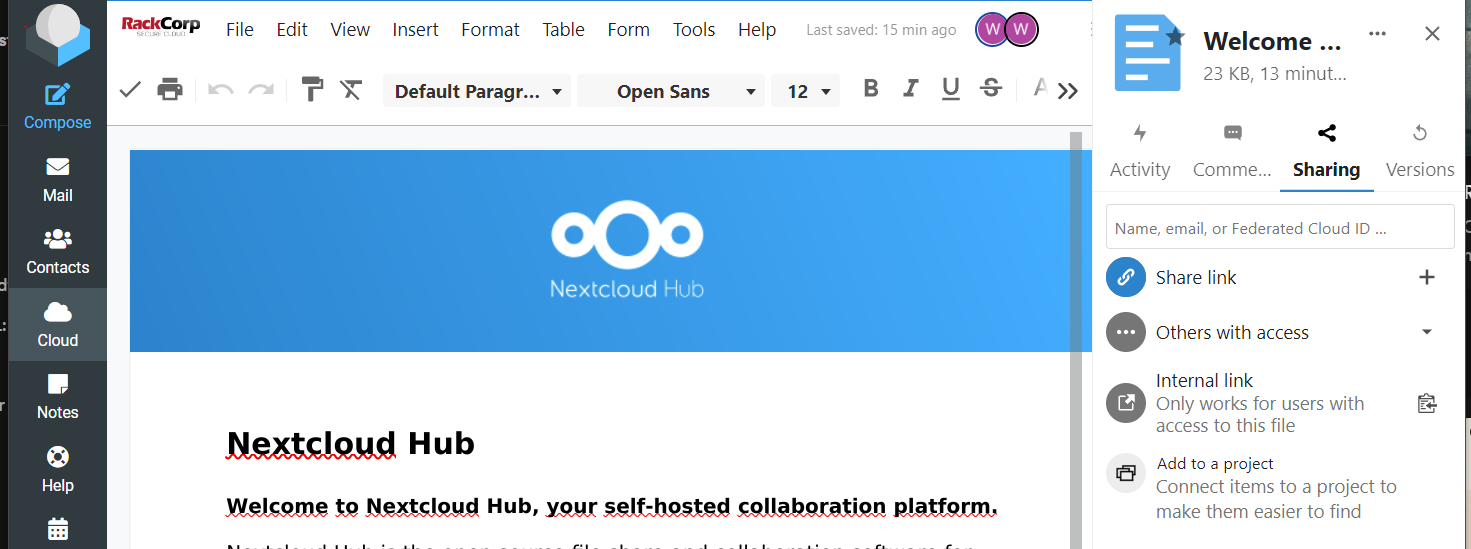The image size is (1471, 549).
Task: Open the Open Sans font dropdown
Action: click(671, 91)
